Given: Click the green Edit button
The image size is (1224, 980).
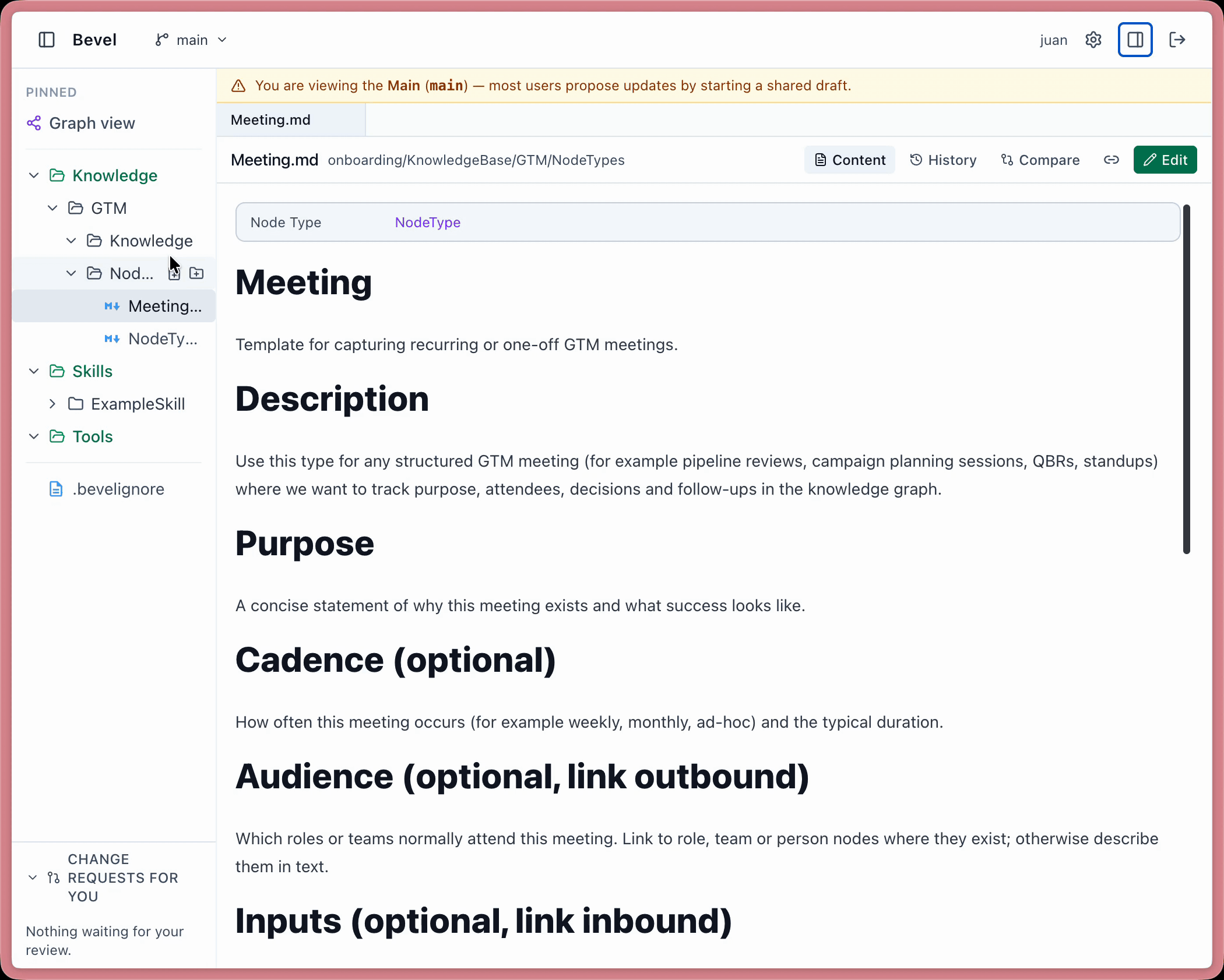Looking at the screenshot, I should [1165, 160].
